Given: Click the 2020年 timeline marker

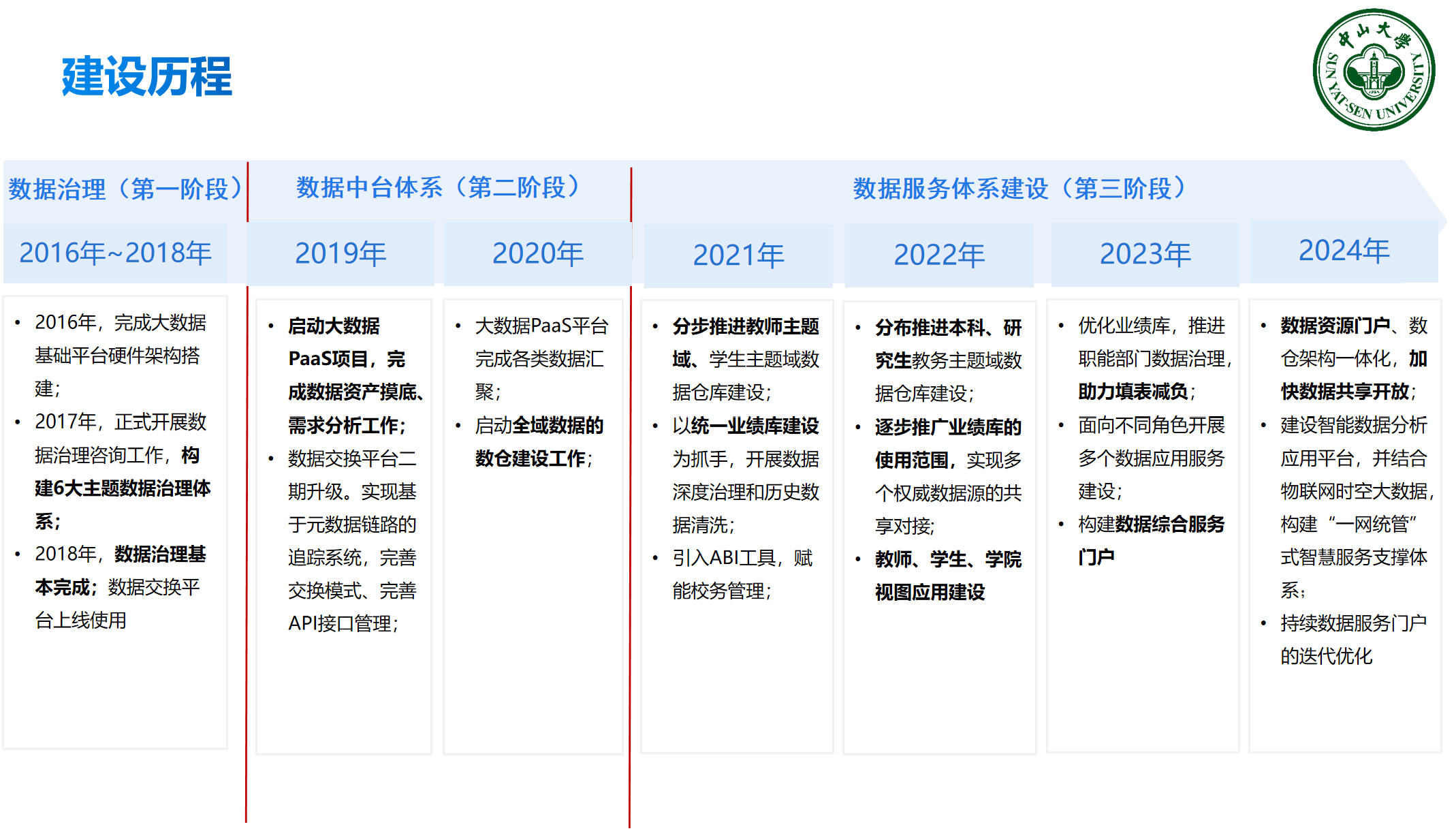Looking at the screenshot, I should click(x=537, y=253).
